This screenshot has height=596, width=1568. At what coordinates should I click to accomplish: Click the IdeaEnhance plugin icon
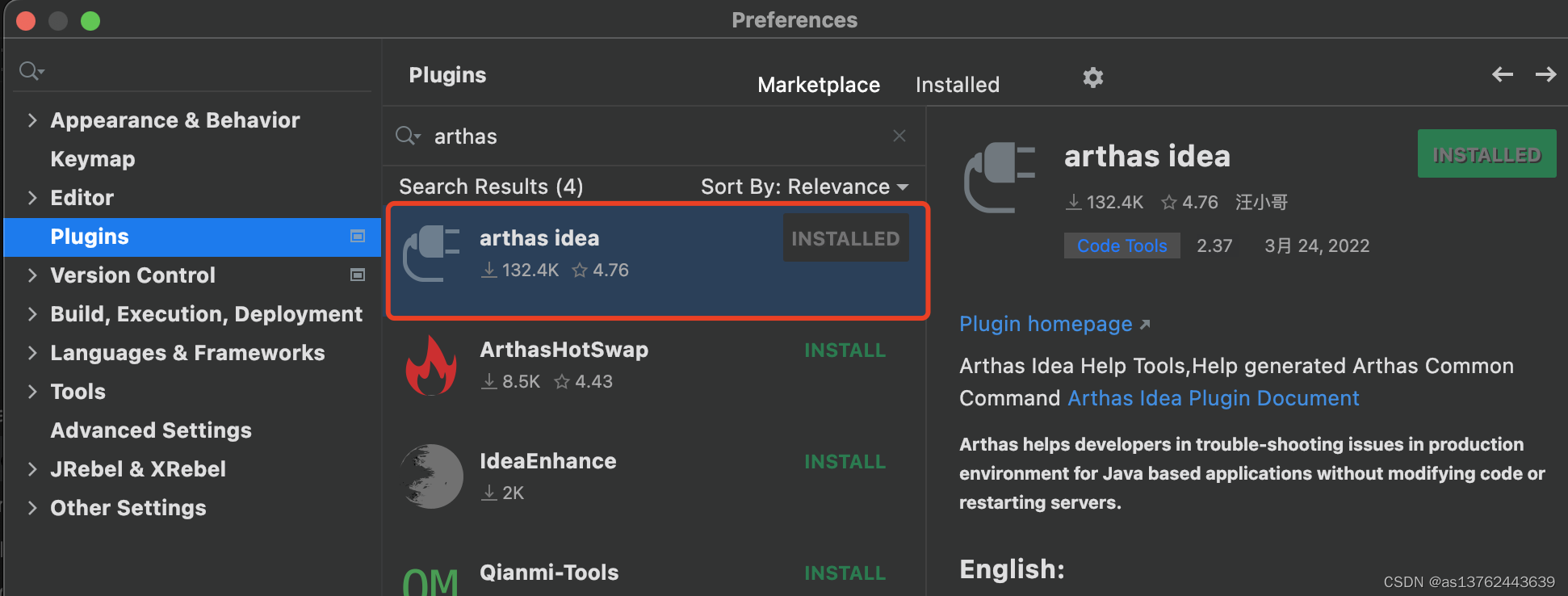[432, 476]
